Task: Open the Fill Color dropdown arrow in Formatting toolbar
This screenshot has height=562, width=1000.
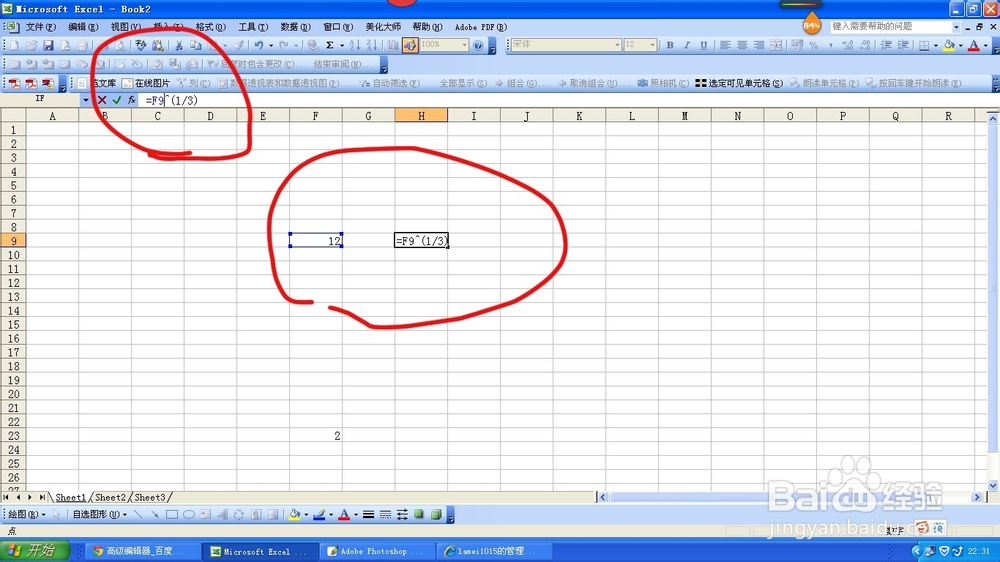Action: click(960, 45)
